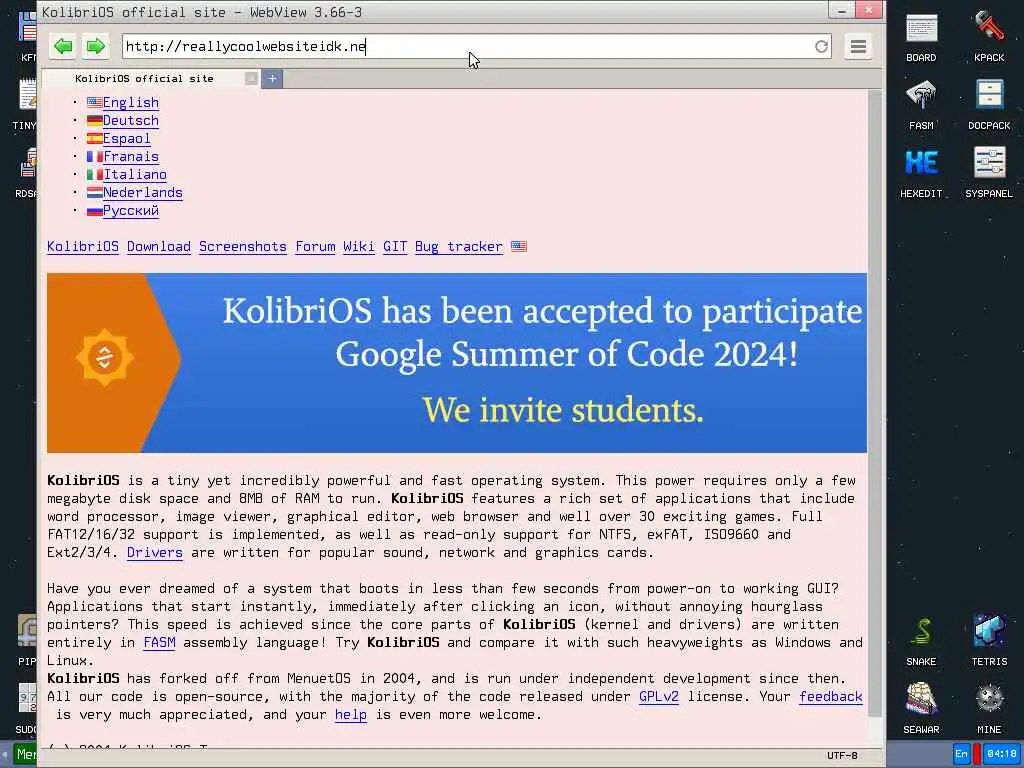
Task: Select the KolibriOS official site tab
Action: [x=144, y=78]
